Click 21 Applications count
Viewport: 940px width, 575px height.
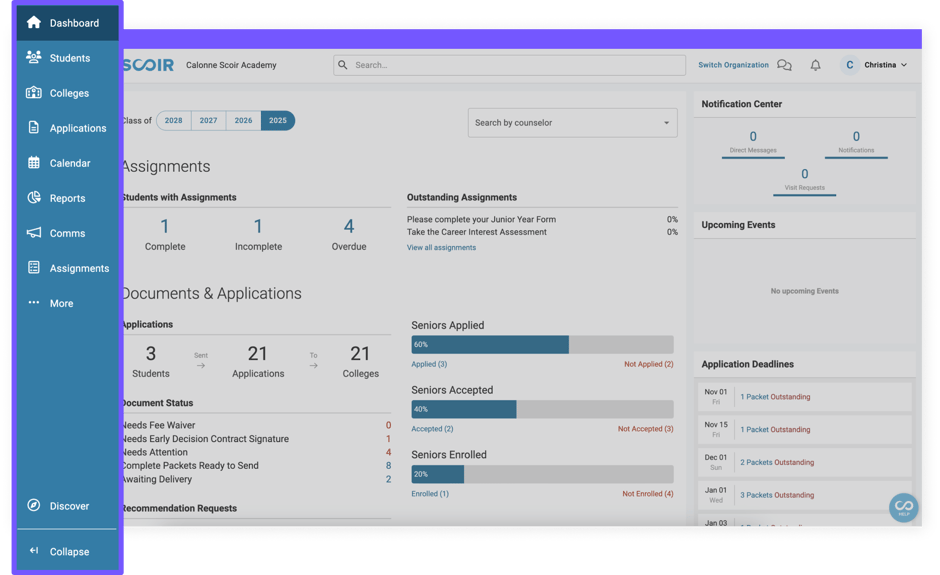[x=258, y=354]
